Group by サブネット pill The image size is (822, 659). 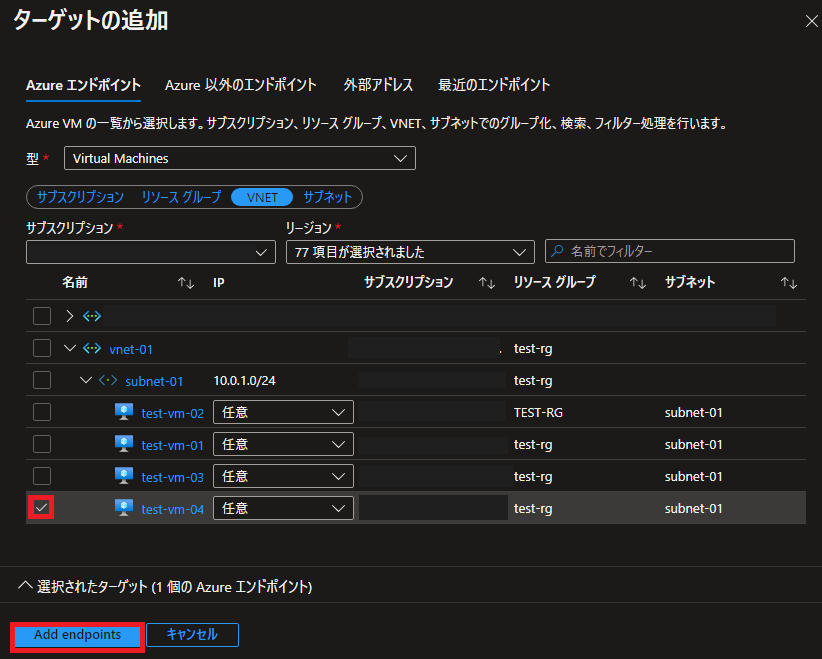click(x=327, y=197)
